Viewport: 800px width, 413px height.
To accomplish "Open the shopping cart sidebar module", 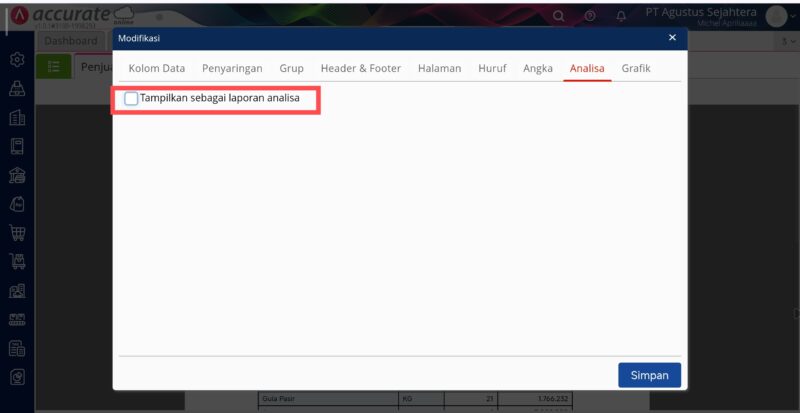I will [17, 233].
